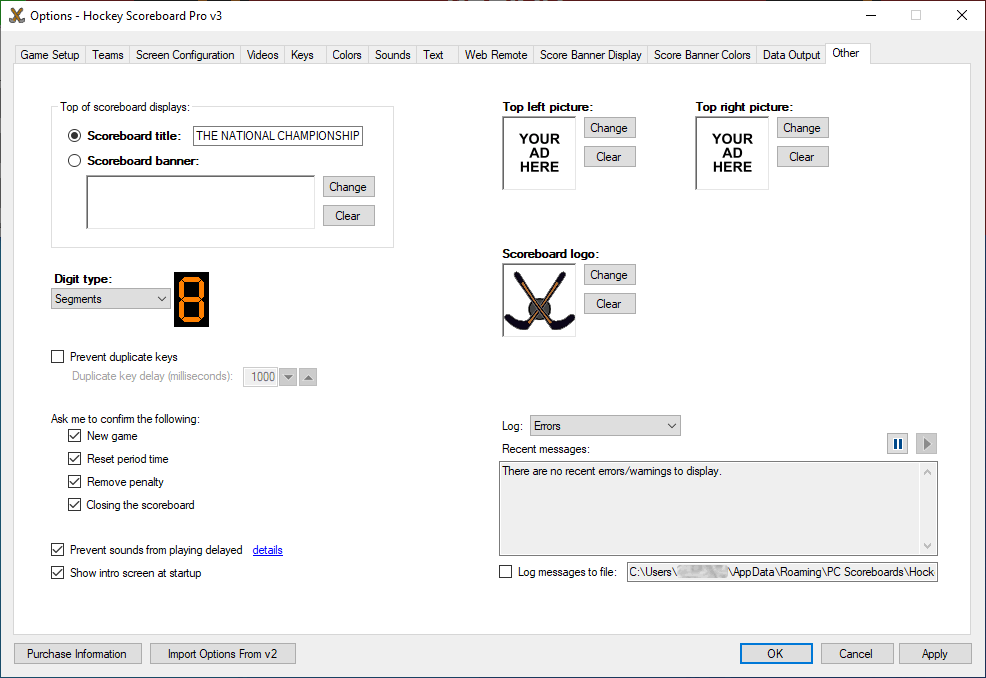Open the Digit type dropdown
986x678 pixels.
pyautogui.click(x=111, y=299)
